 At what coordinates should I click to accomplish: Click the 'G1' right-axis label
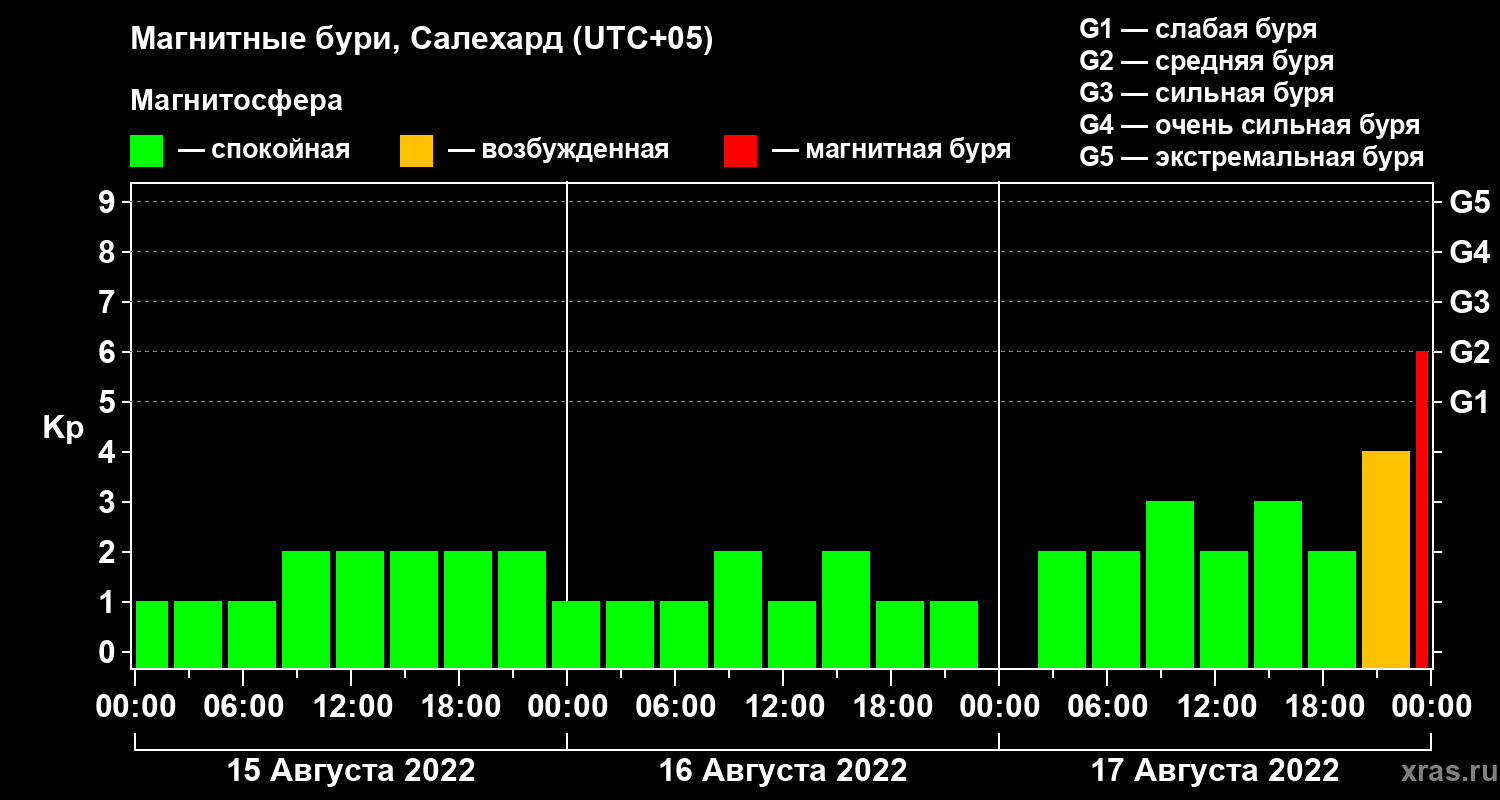pos(1469,402)
